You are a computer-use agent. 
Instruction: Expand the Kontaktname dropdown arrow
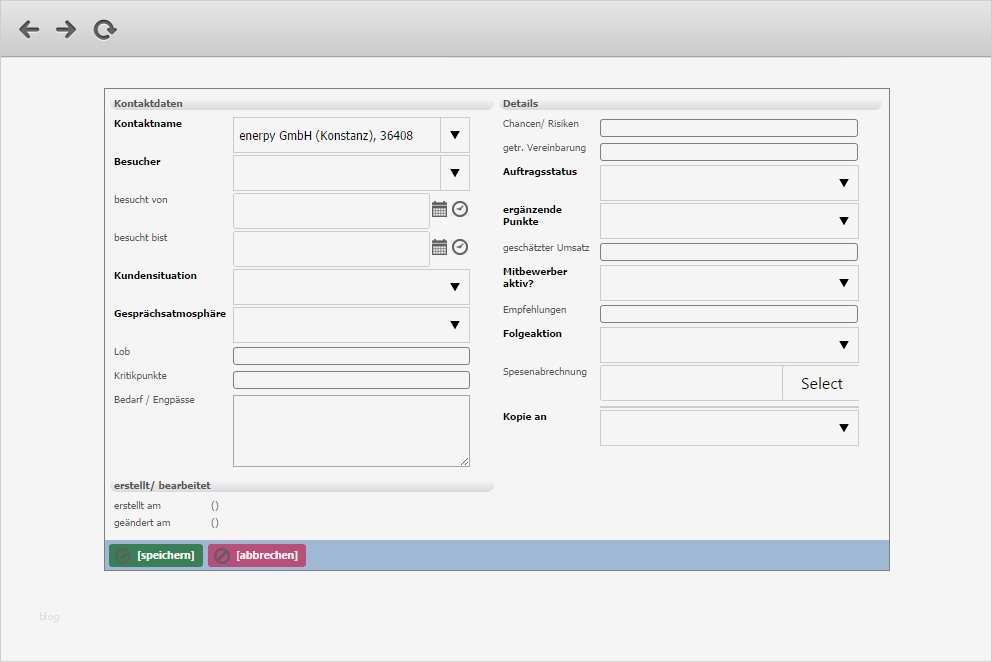455,135
